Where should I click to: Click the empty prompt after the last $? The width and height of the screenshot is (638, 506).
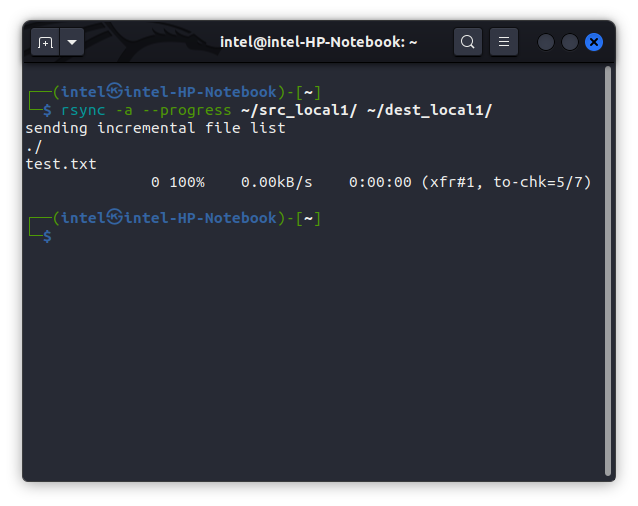62,236
